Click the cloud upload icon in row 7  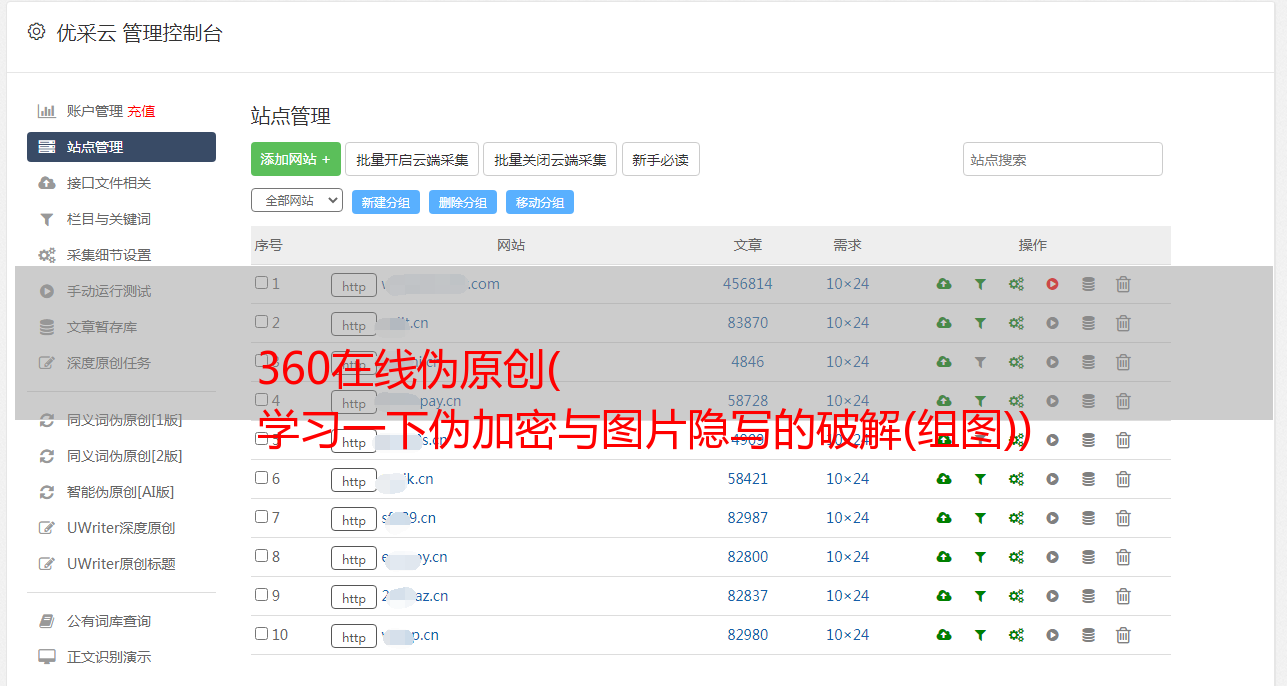[x=944, y=518]
